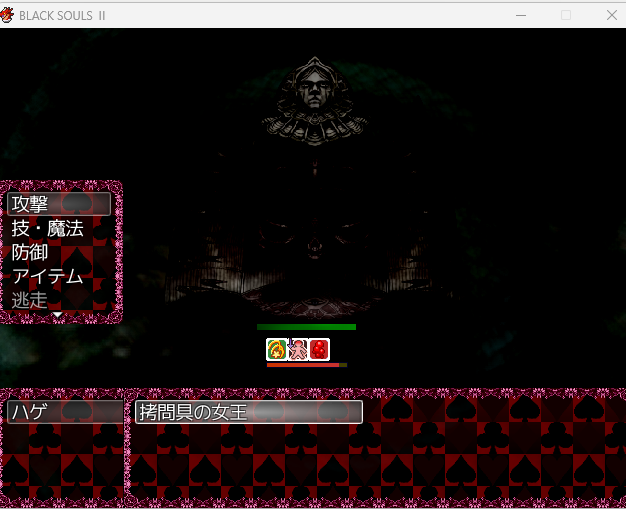Choose 技・魔法 skills and magic command
The image size is (626, 509).
[59, 228]
